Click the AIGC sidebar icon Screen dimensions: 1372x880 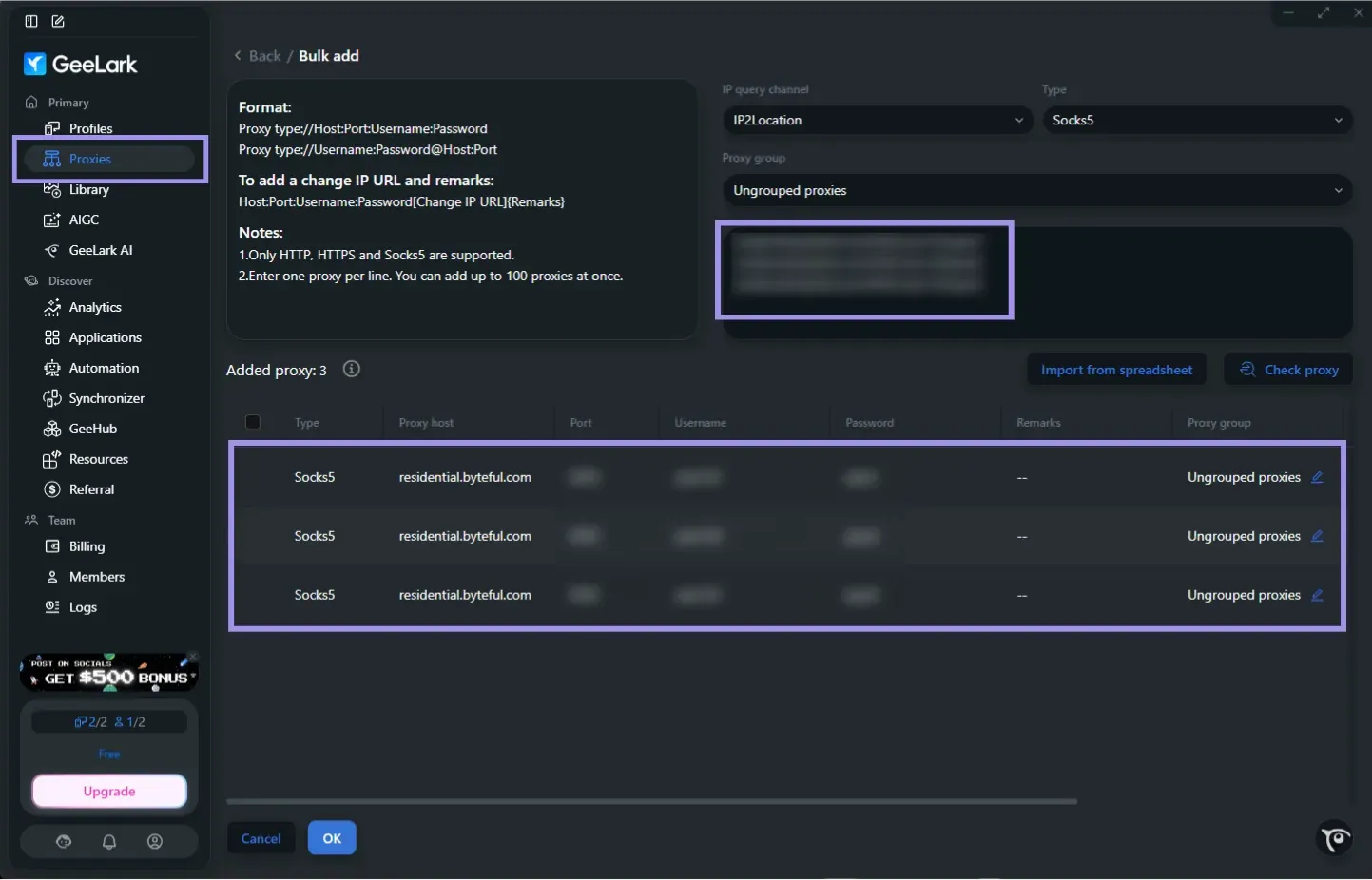[52, 220]
